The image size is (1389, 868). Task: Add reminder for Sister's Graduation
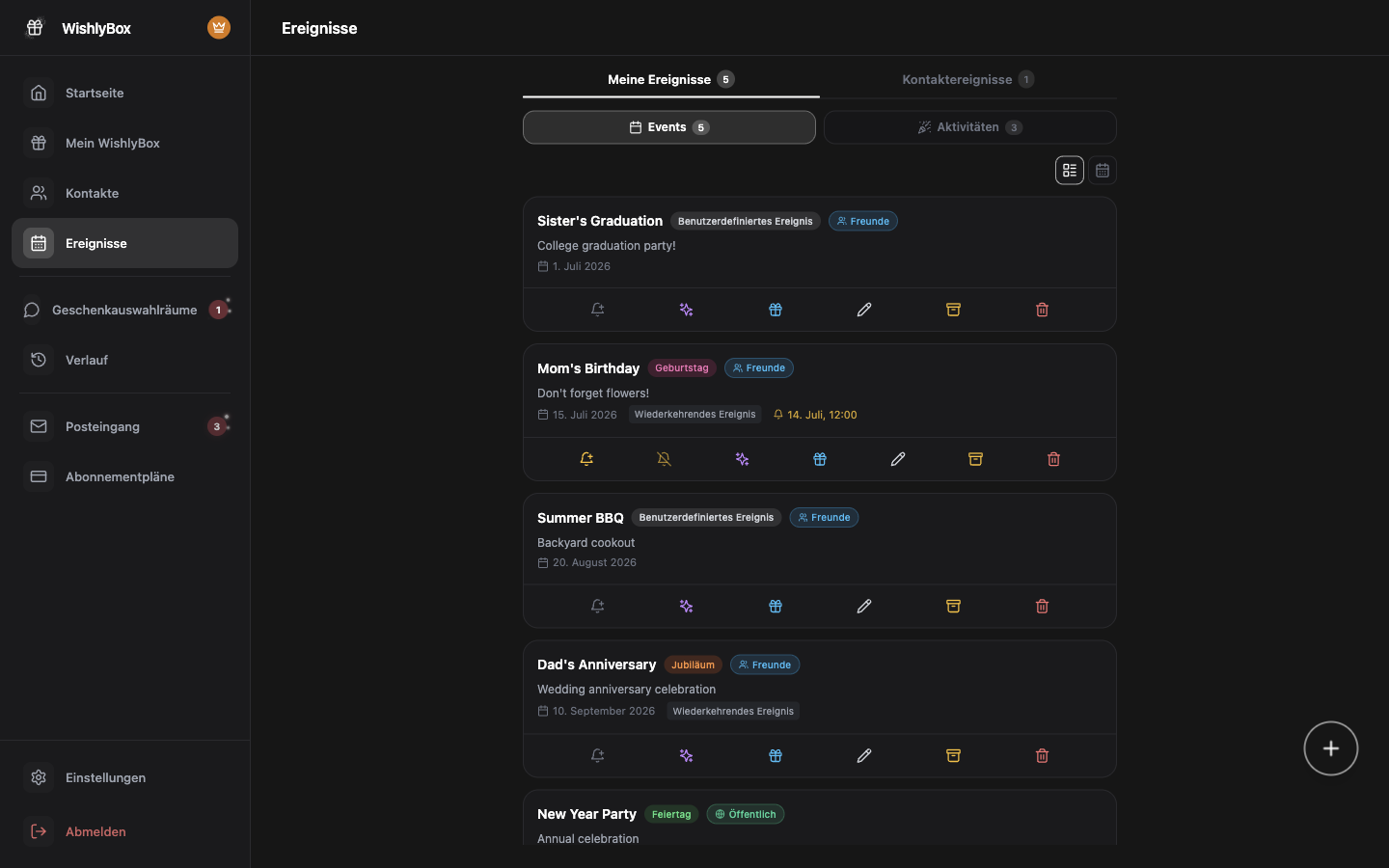click(598, 310)
